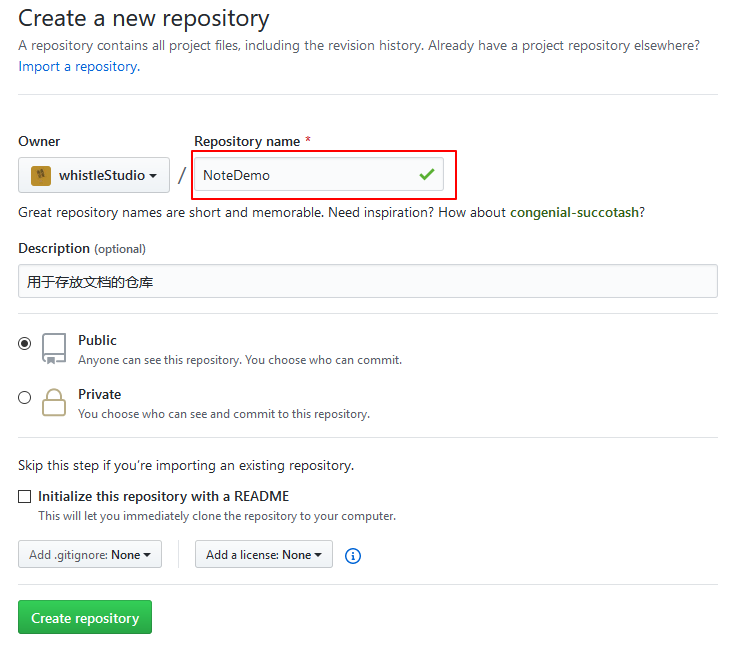Expand the Add .gitignore dropdown

[90, 554]
